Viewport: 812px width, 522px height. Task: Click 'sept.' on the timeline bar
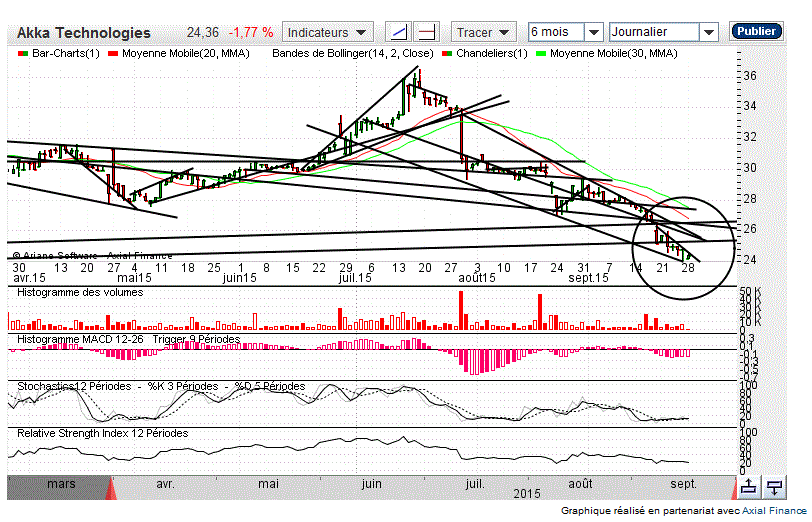click(x=684, y=484)
